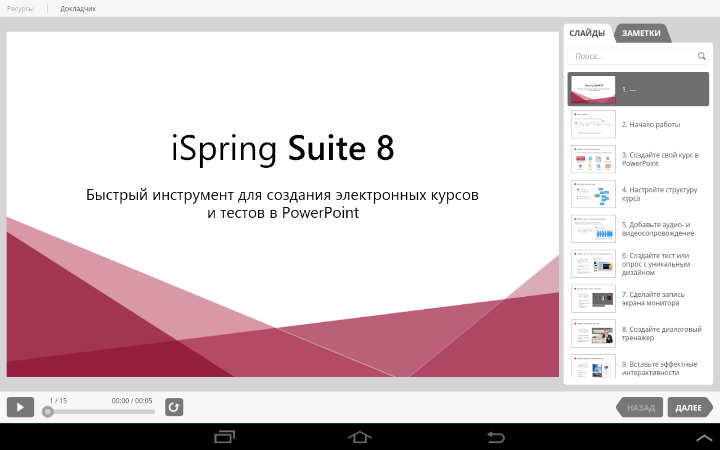Open thumbnail for Создайте тест или опрос
720x450 pixels.
593,264
